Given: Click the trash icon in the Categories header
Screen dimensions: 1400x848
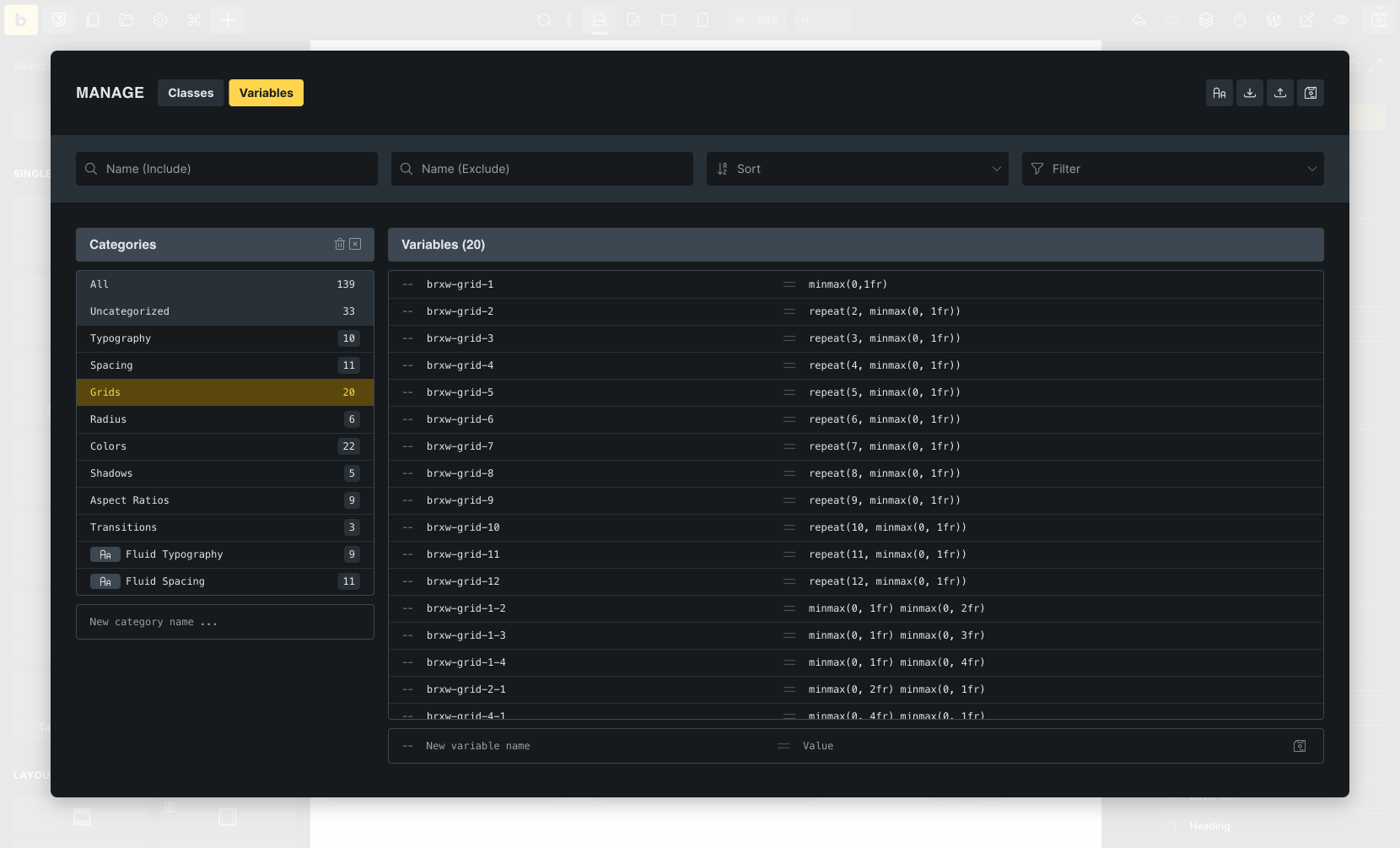Looking at the screenshot, I should (x=340, y=244).
